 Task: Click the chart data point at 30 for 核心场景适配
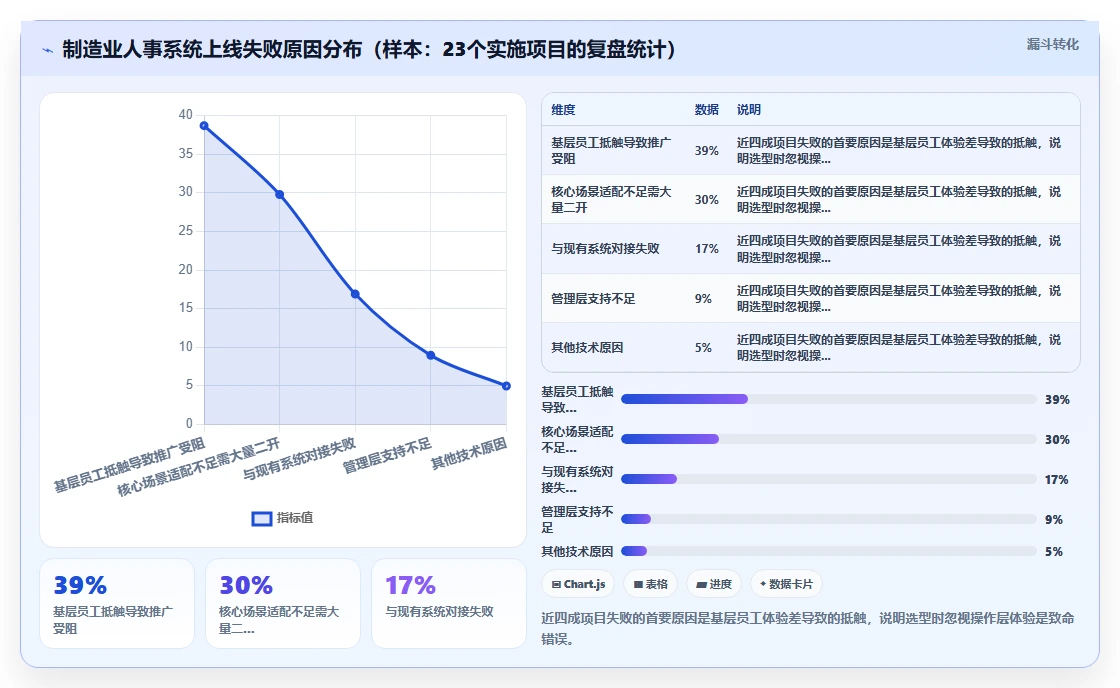click(279, 194)
